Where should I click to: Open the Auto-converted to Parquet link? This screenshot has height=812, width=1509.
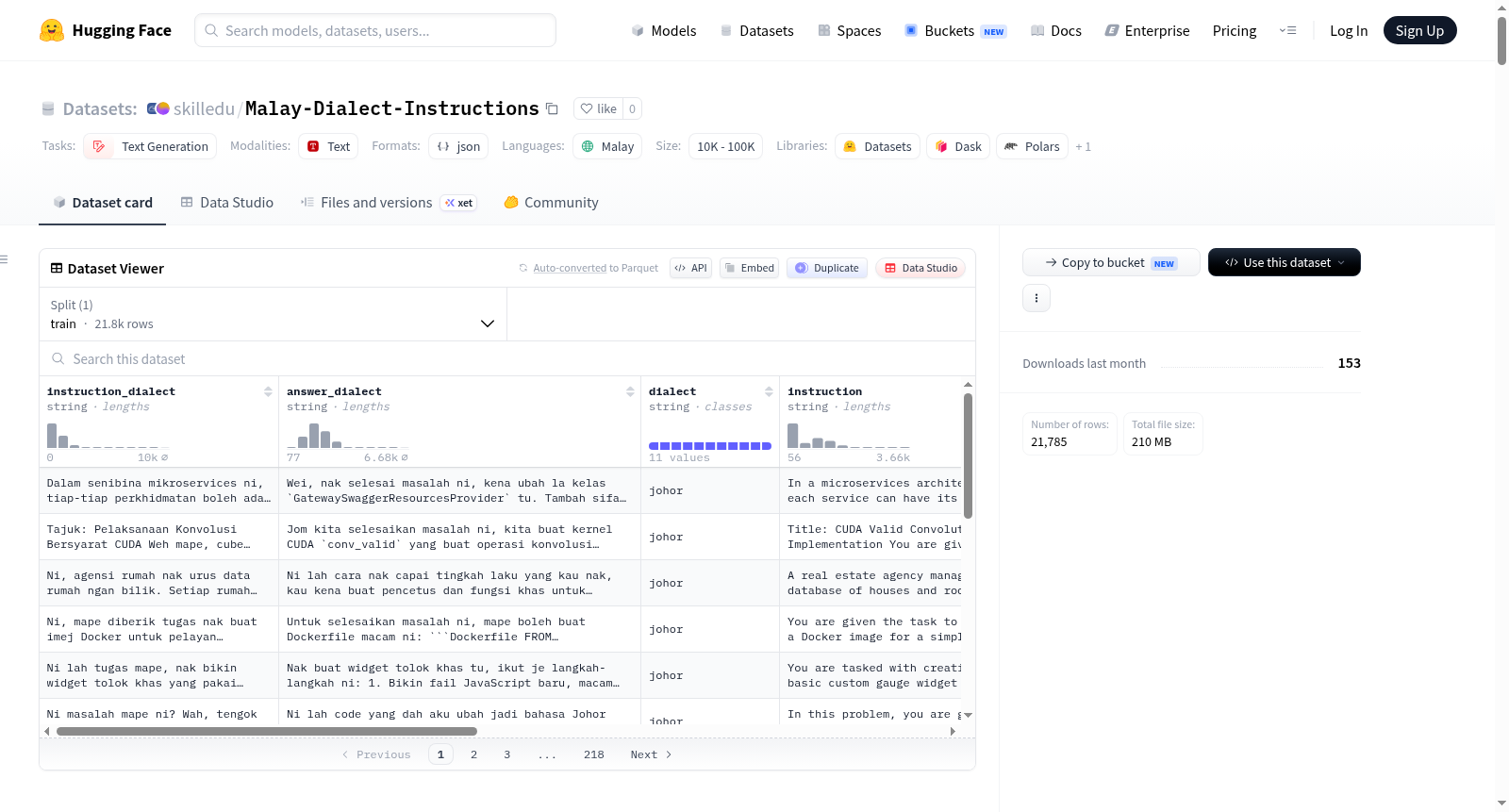[x=595, y=268]
